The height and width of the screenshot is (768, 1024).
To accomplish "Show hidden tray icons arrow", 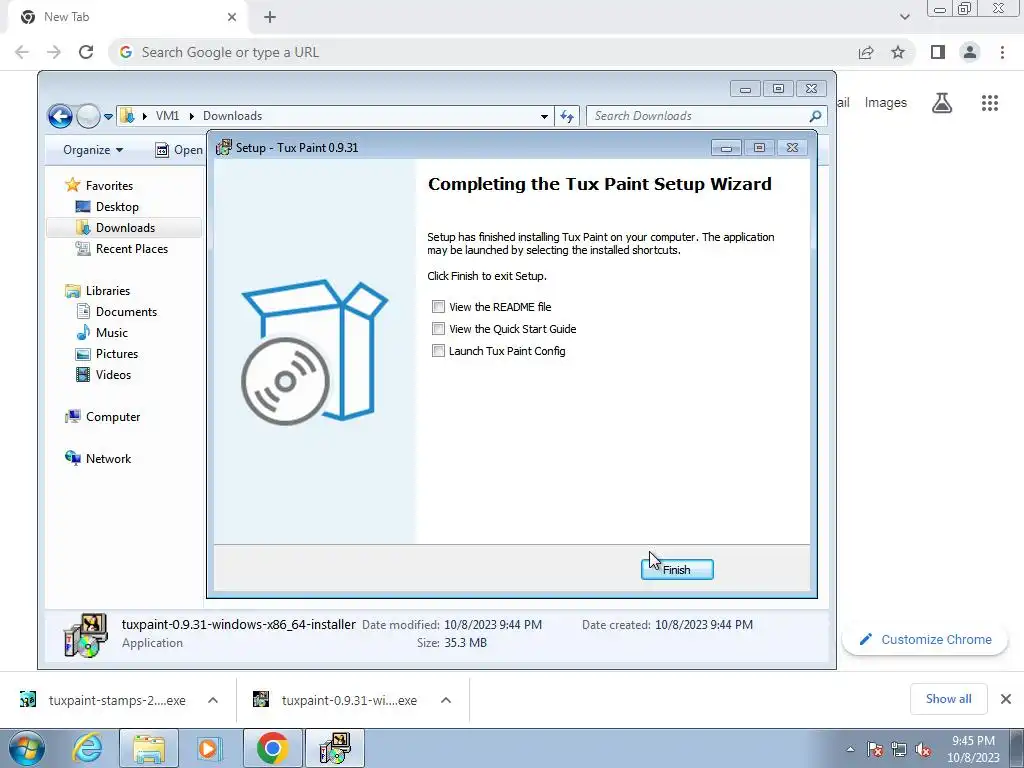I will 850,749.
